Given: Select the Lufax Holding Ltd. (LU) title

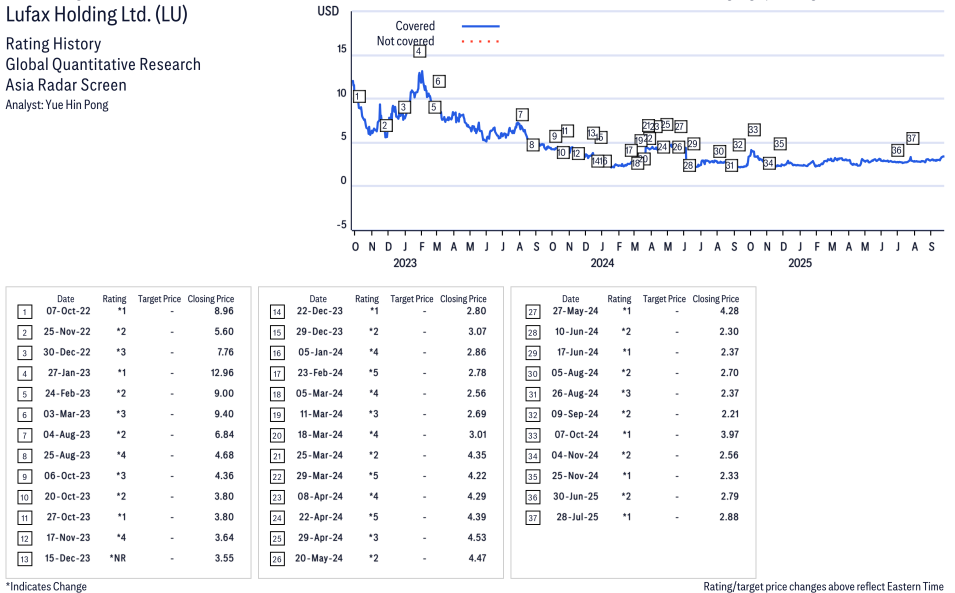Looking at the screenshot, I should click(x=95, y=15).
